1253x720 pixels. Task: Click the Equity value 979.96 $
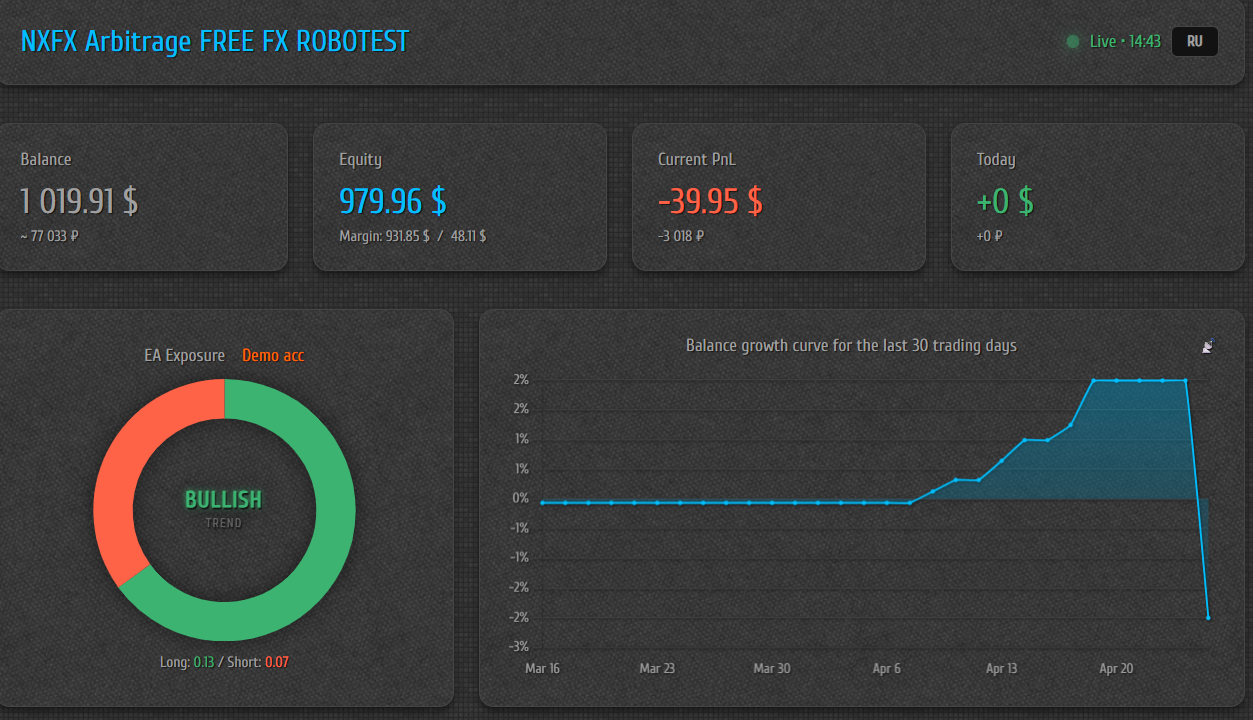pos(393,201)
